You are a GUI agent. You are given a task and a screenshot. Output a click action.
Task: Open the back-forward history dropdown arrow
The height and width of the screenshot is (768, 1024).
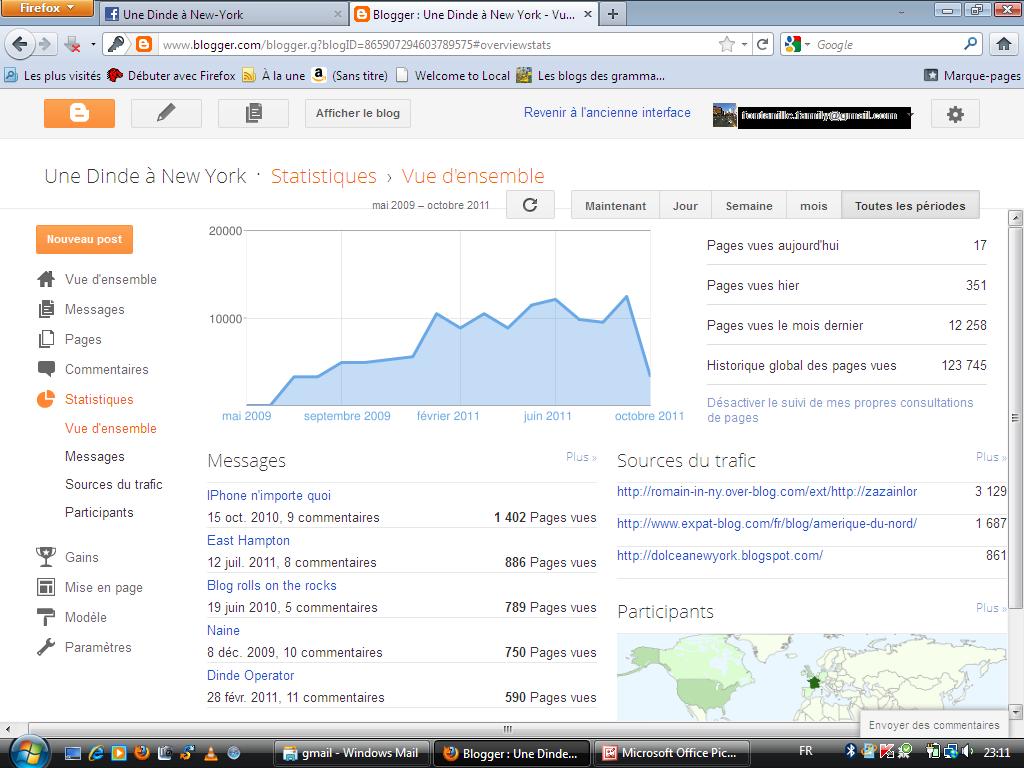[93, 44]
